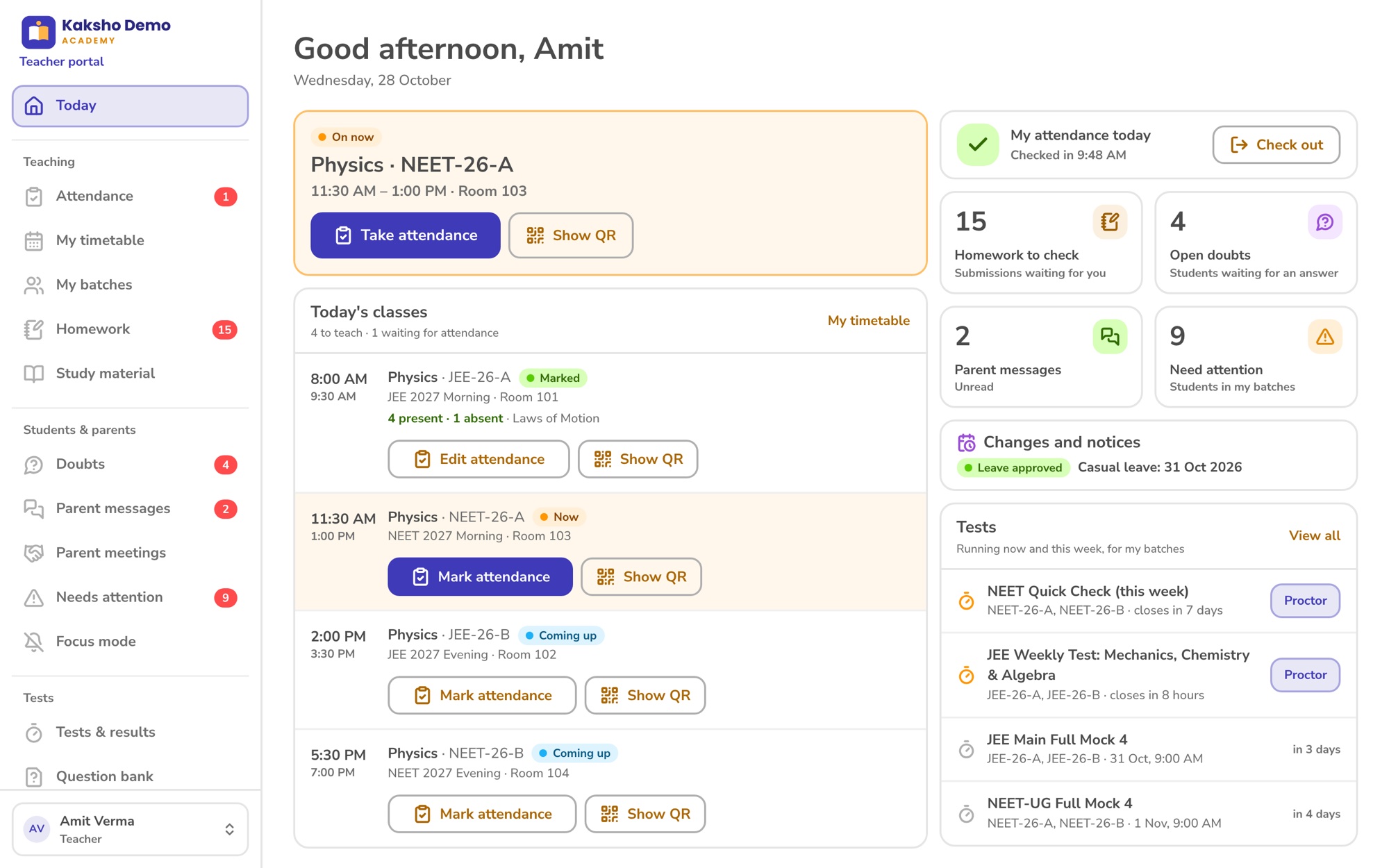
Task: Click Mark attendance for NEET-26-B class
Action: (482, 814)
